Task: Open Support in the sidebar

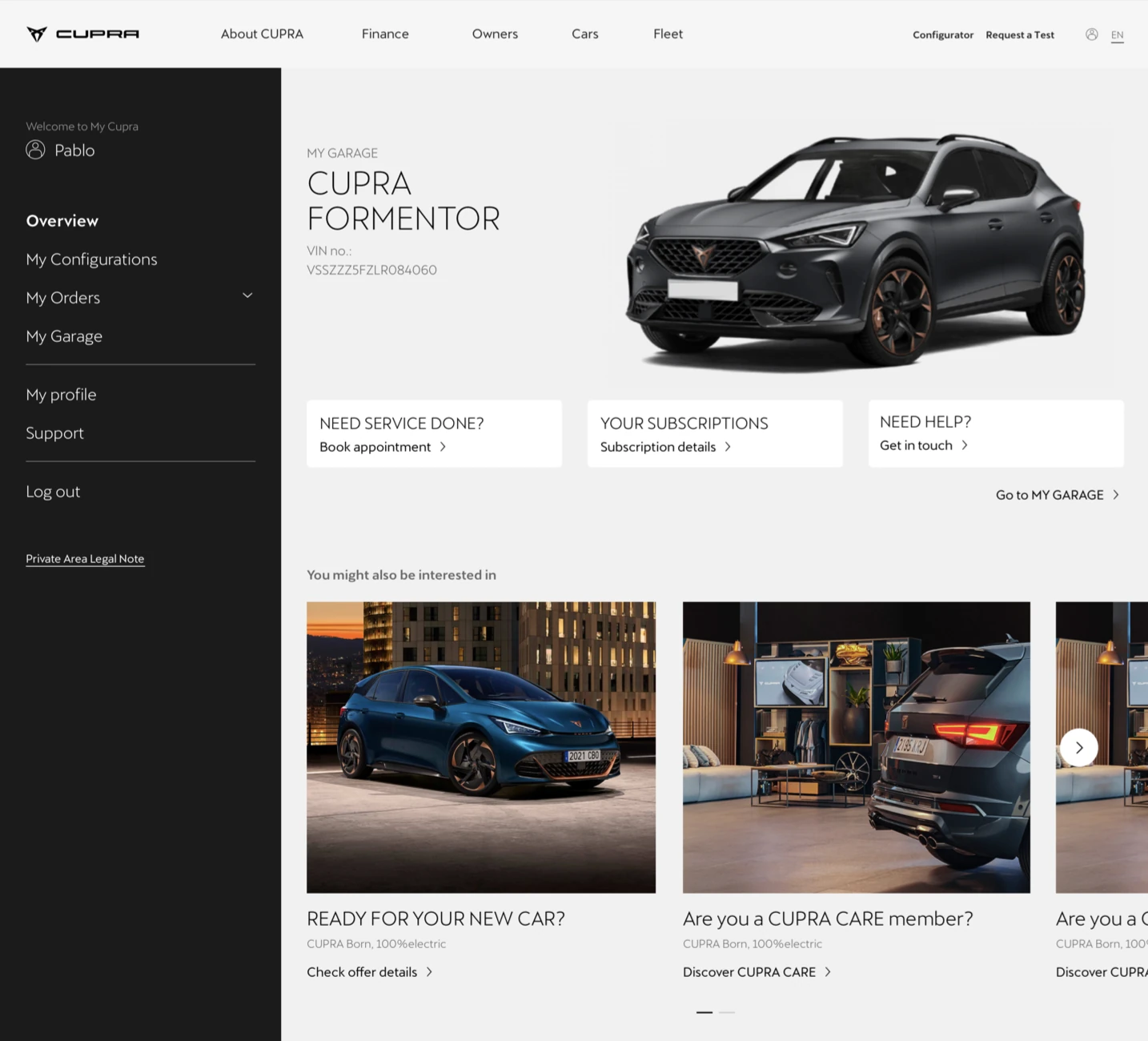Action: (x=54, y=433)
